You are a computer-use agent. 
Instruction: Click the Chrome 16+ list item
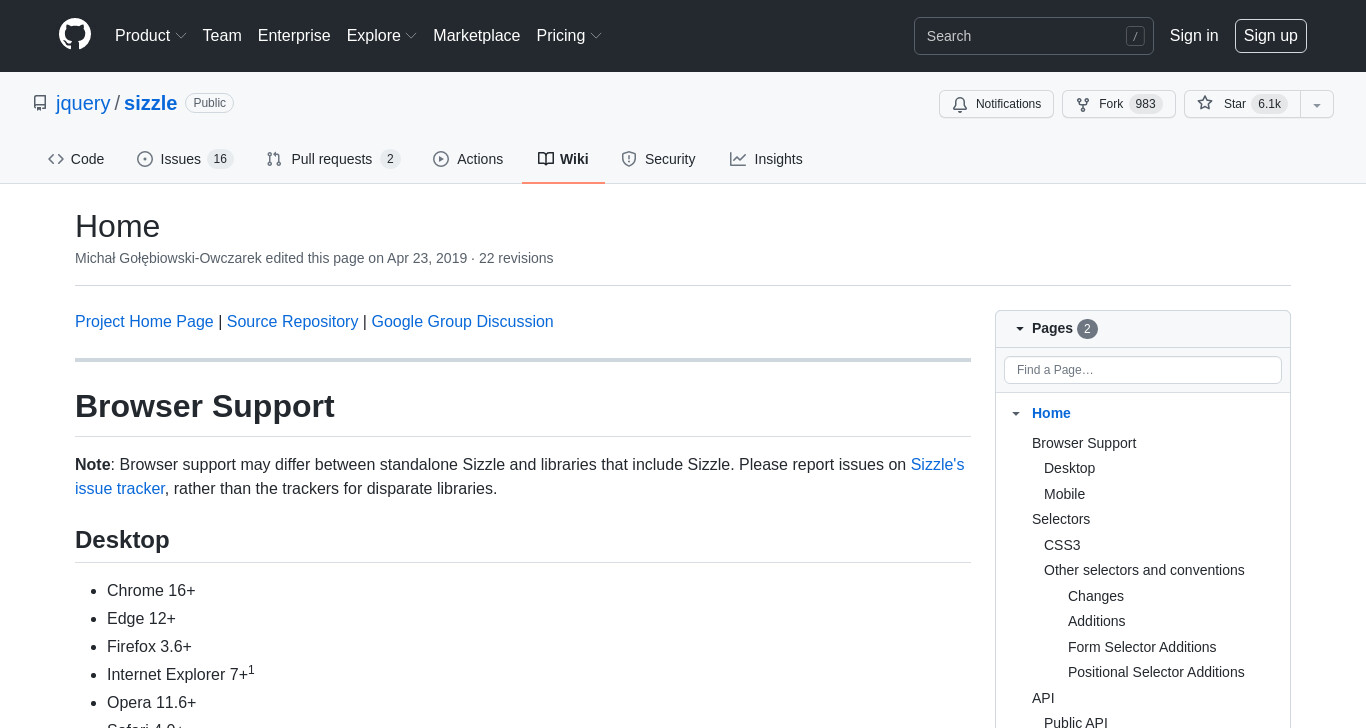151,591
